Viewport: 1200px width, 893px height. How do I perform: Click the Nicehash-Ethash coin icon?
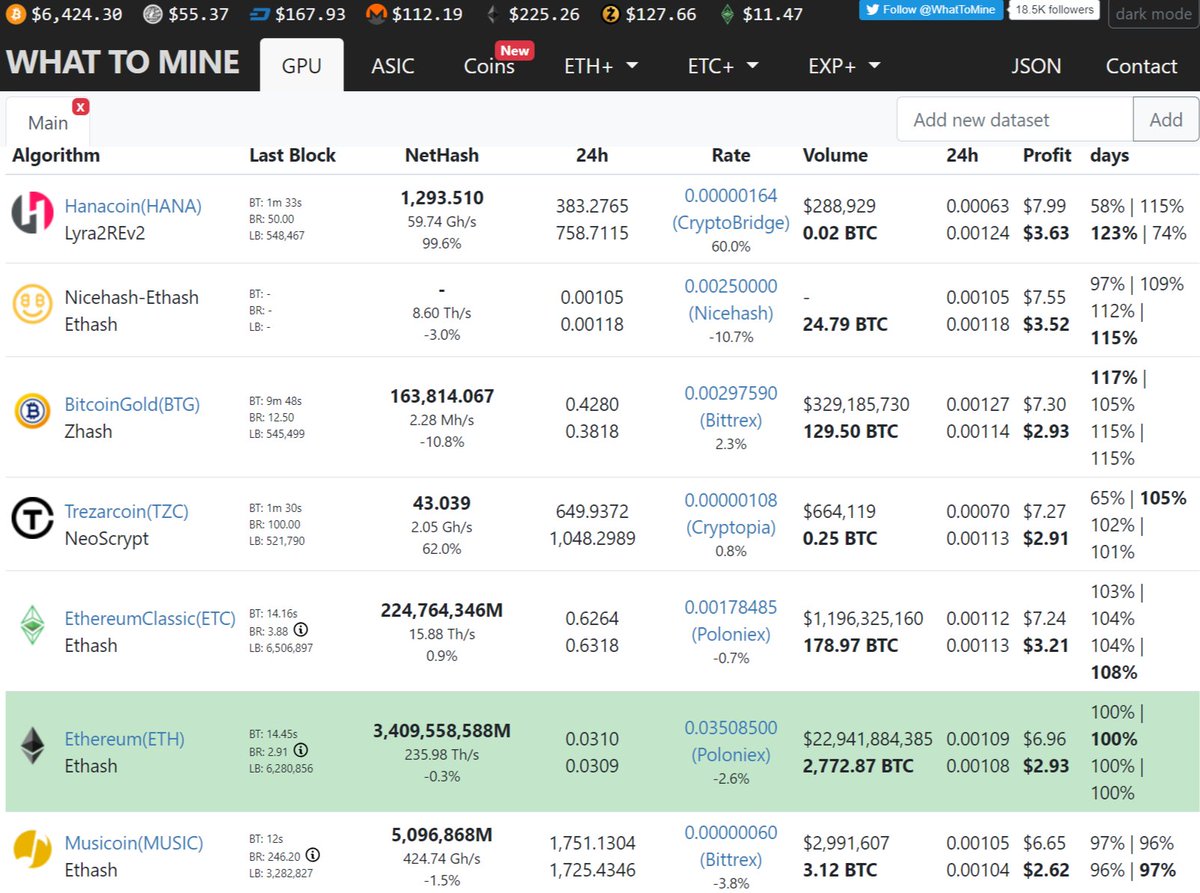click(x=31, y=304)
